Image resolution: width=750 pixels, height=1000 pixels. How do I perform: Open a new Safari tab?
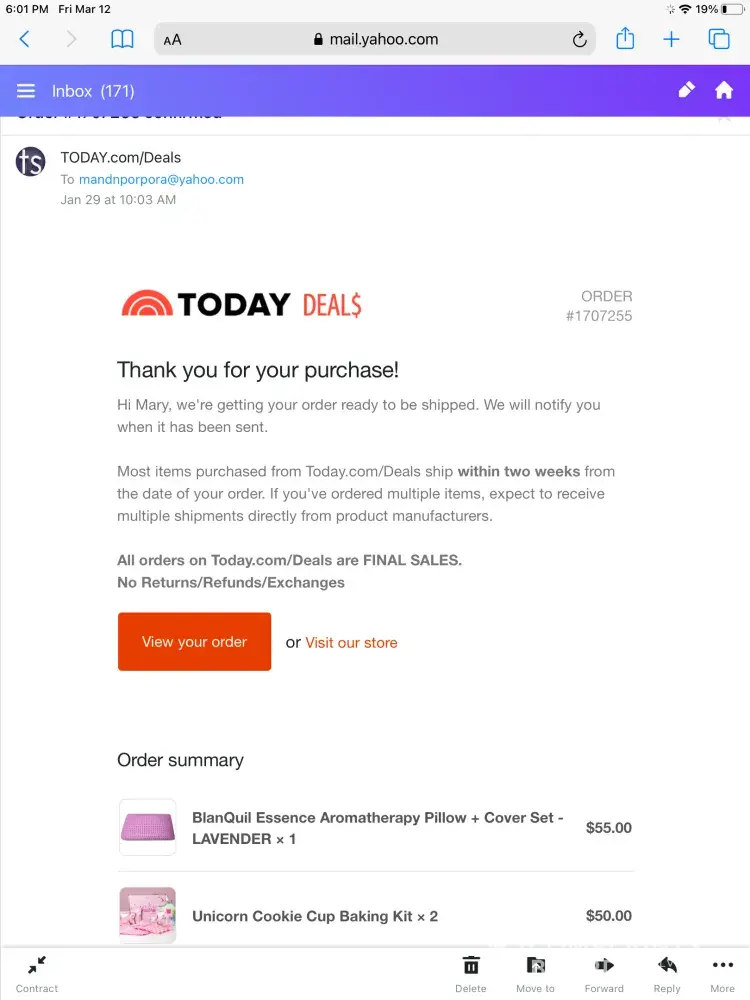point(671,39)
